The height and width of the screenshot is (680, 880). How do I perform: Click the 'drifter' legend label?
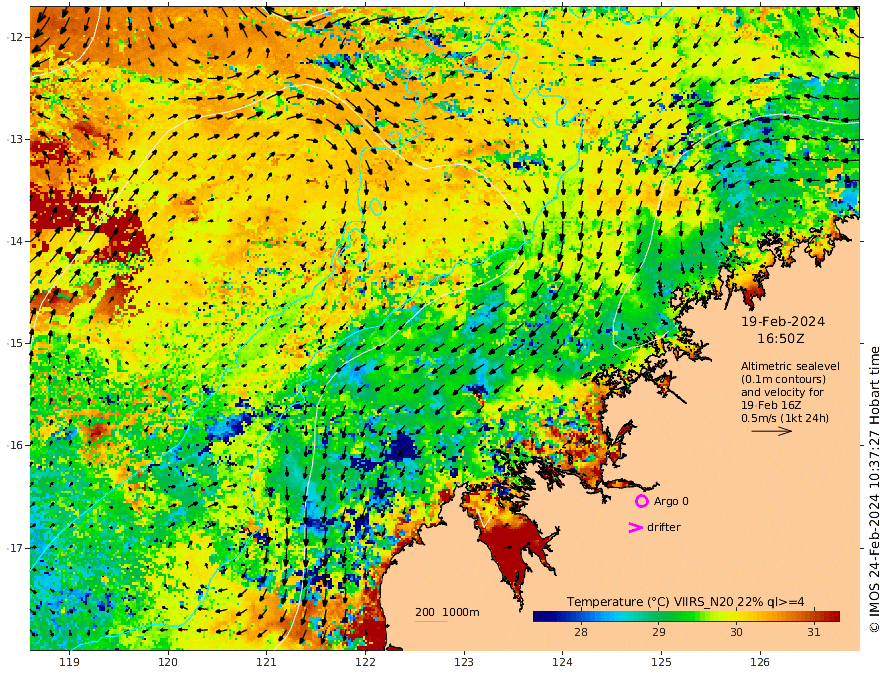(x=664, y=527)
